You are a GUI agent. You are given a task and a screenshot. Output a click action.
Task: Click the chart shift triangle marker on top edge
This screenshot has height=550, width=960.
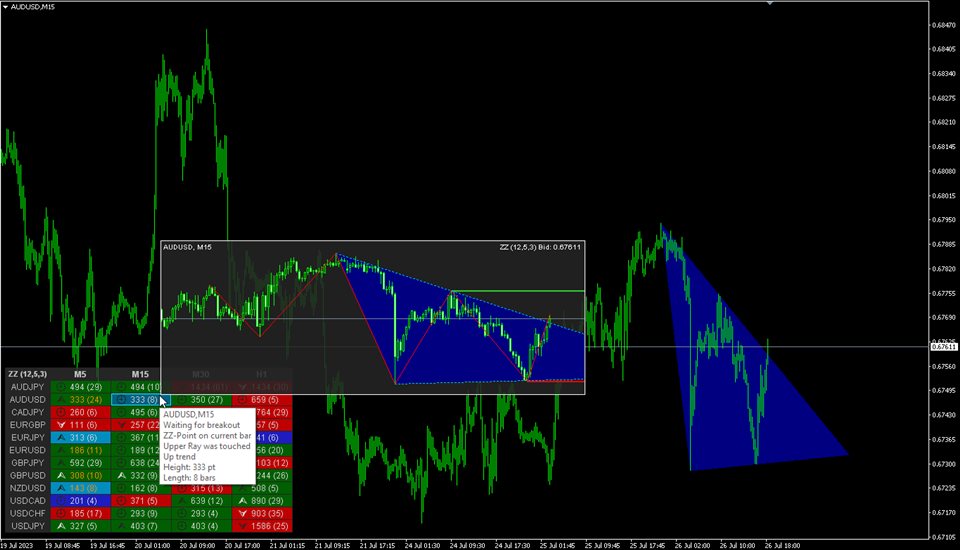(x=770, y=3)
